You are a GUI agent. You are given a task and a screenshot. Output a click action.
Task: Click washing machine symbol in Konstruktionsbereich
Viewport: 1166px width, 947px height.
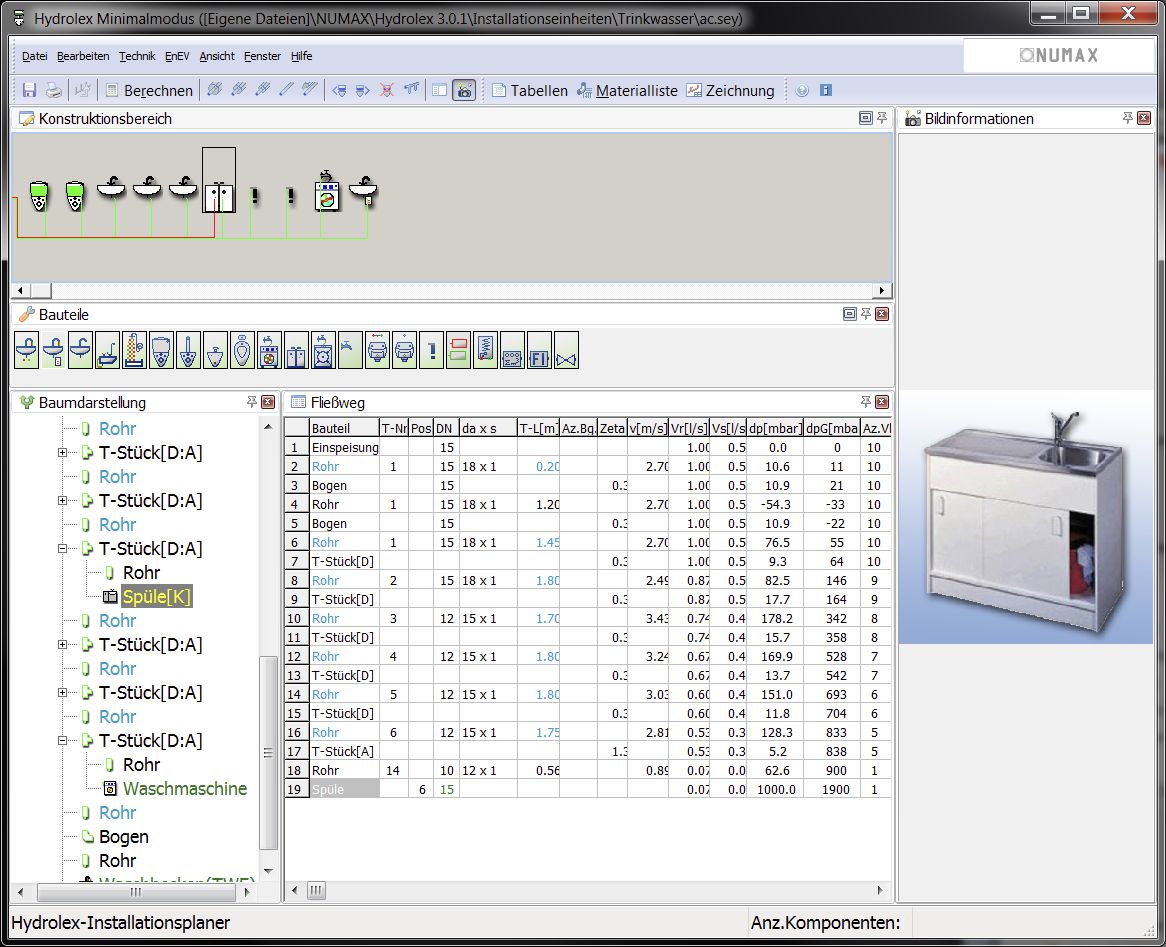327,193
